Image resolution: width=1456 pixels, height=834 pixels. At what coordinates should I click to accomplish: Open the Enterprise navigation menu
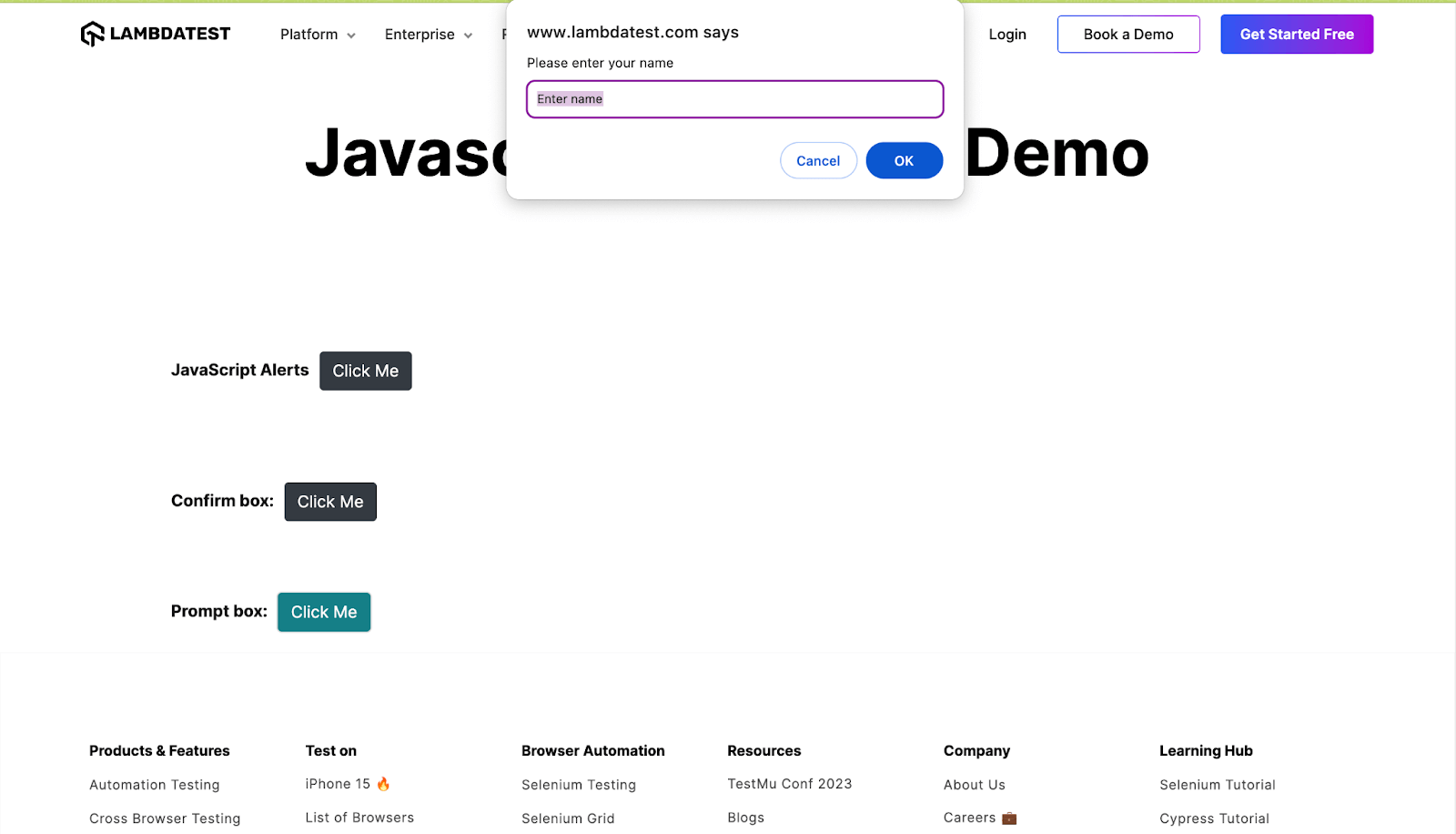pos(429,35)
